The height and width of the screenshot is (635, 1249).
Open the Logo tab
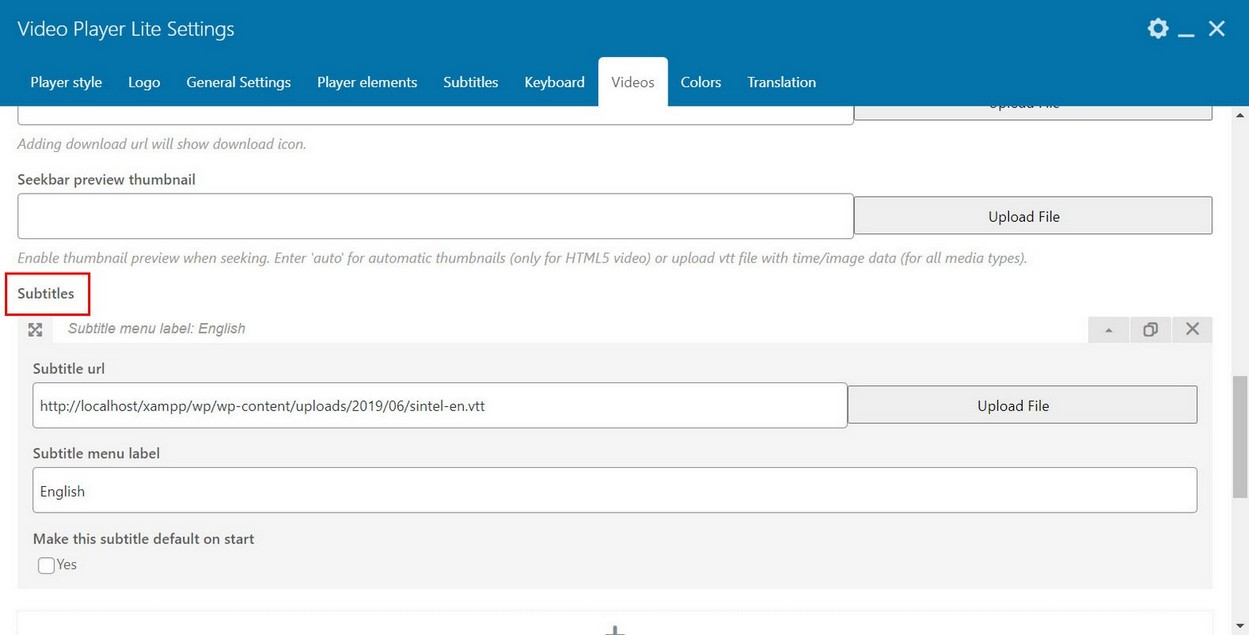point(144,82)
